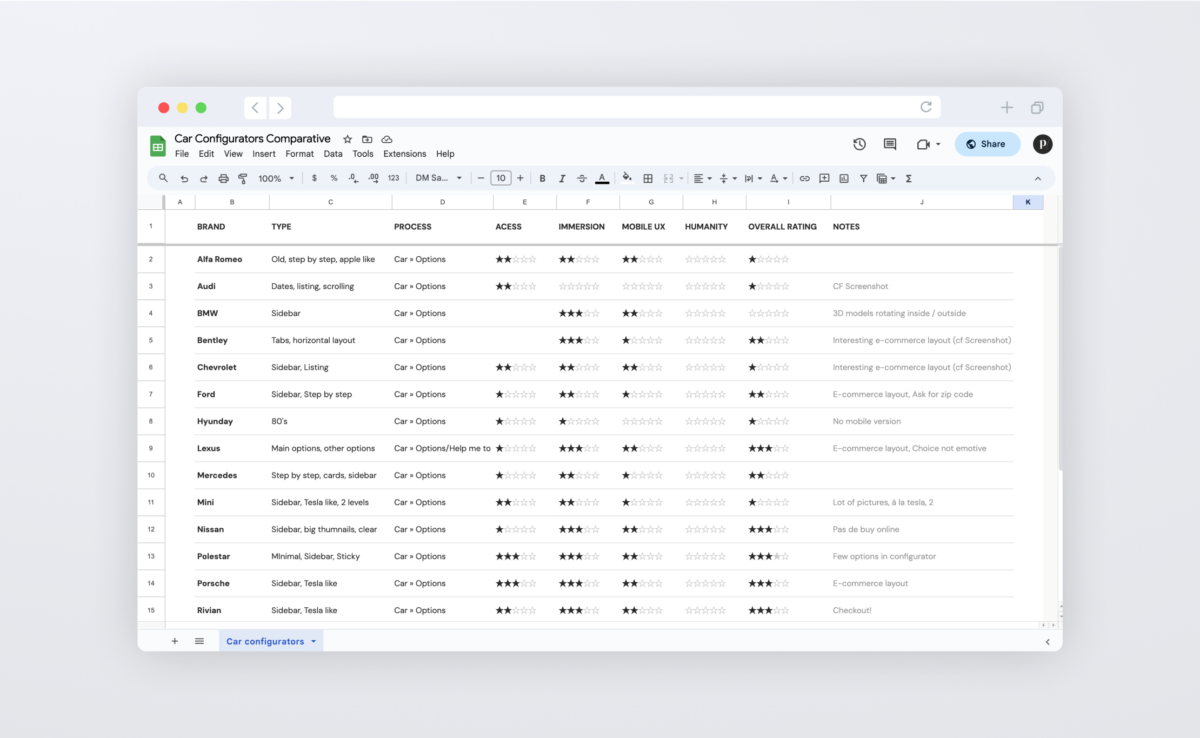Open the 100% zoom dropdown
Viewport: 1200px width, 738px height.
pos(276,178)
